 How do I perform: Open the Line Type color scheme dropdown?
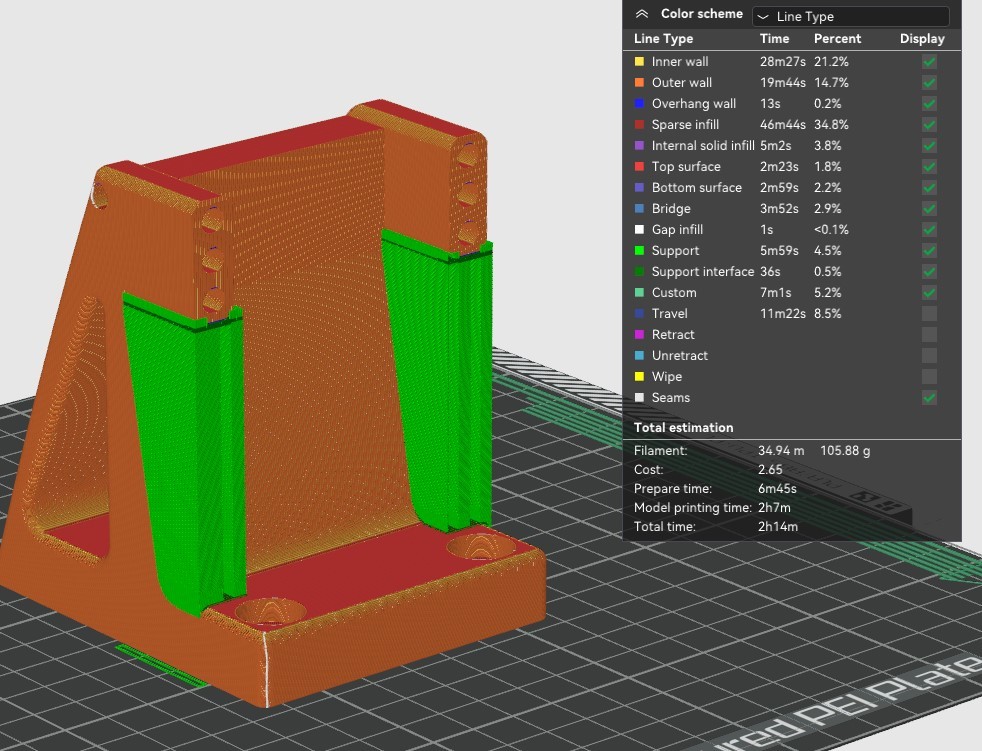(x=850, y=16)
